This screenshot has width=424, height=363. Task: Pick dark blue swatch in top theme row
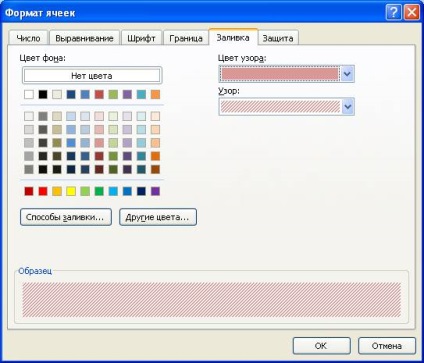click(71, 94)
